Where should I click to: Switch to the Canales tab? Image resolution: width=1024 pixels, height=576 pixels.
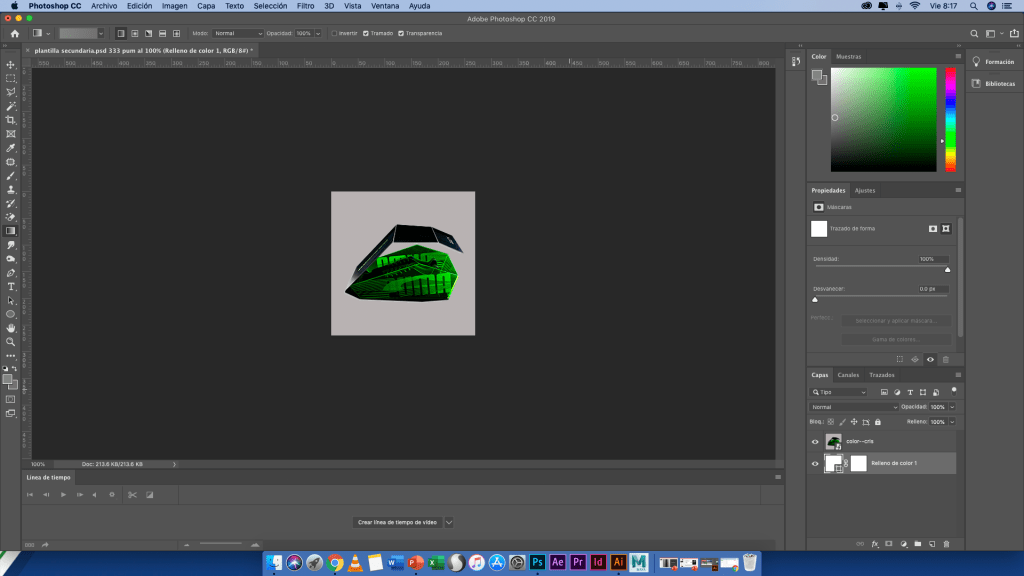coord(848,375)
